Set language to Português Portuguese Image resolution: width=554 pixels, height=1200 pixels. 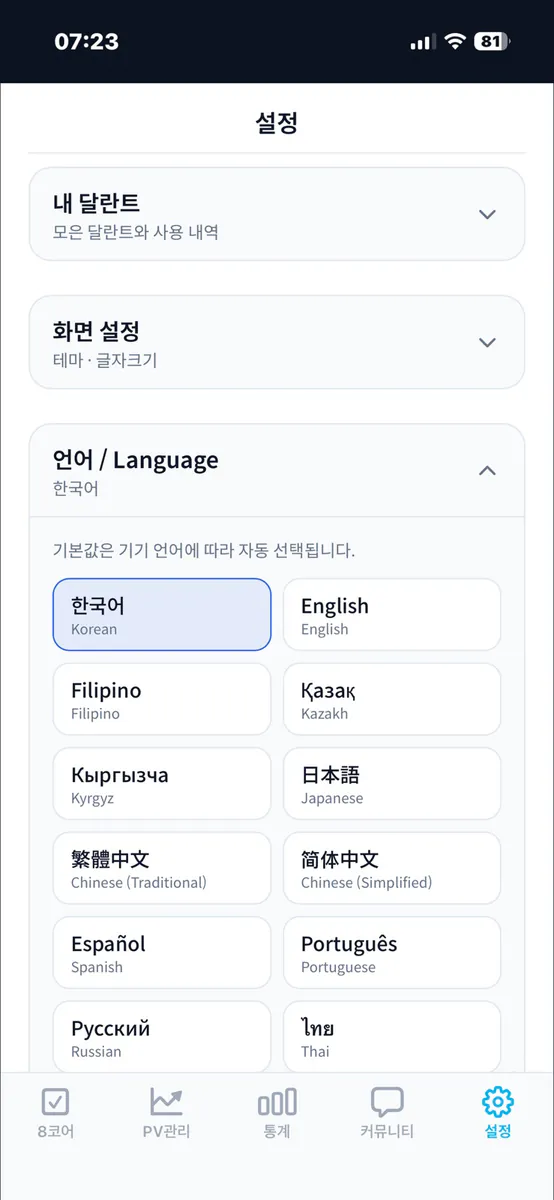[392, 953]
